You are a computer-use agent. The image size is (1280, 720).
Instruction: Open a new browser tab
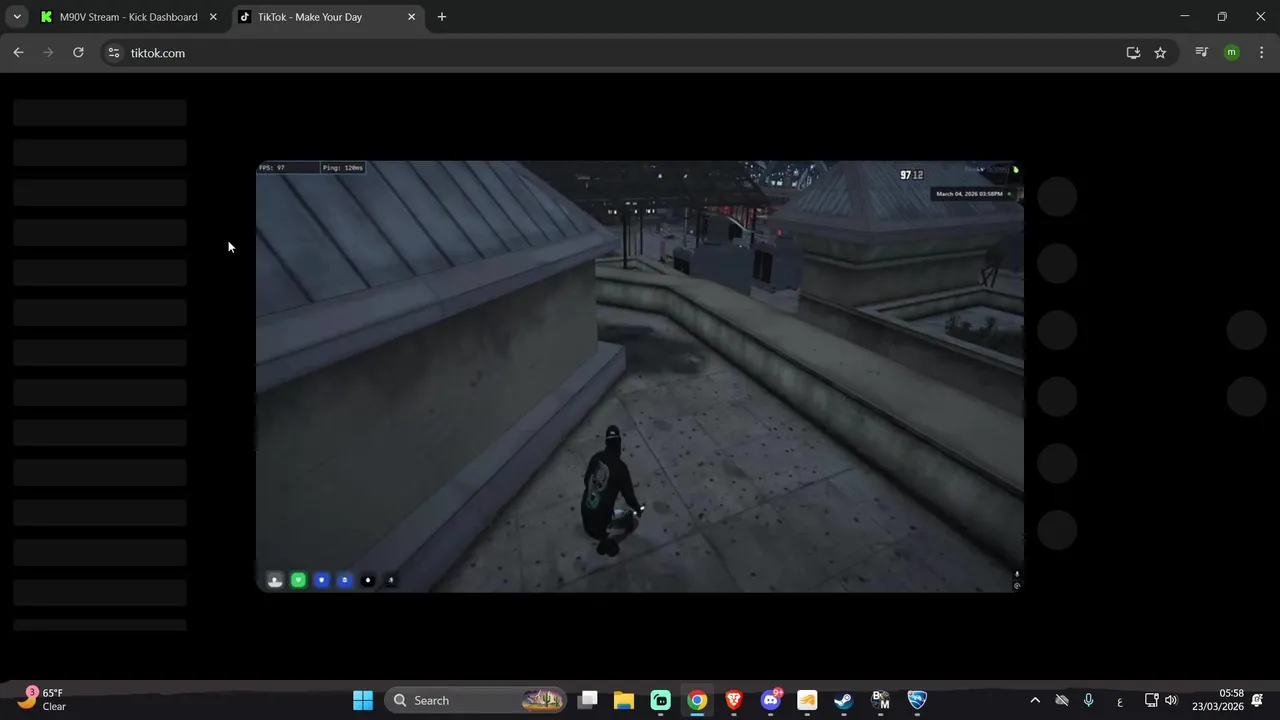(441, 17)
